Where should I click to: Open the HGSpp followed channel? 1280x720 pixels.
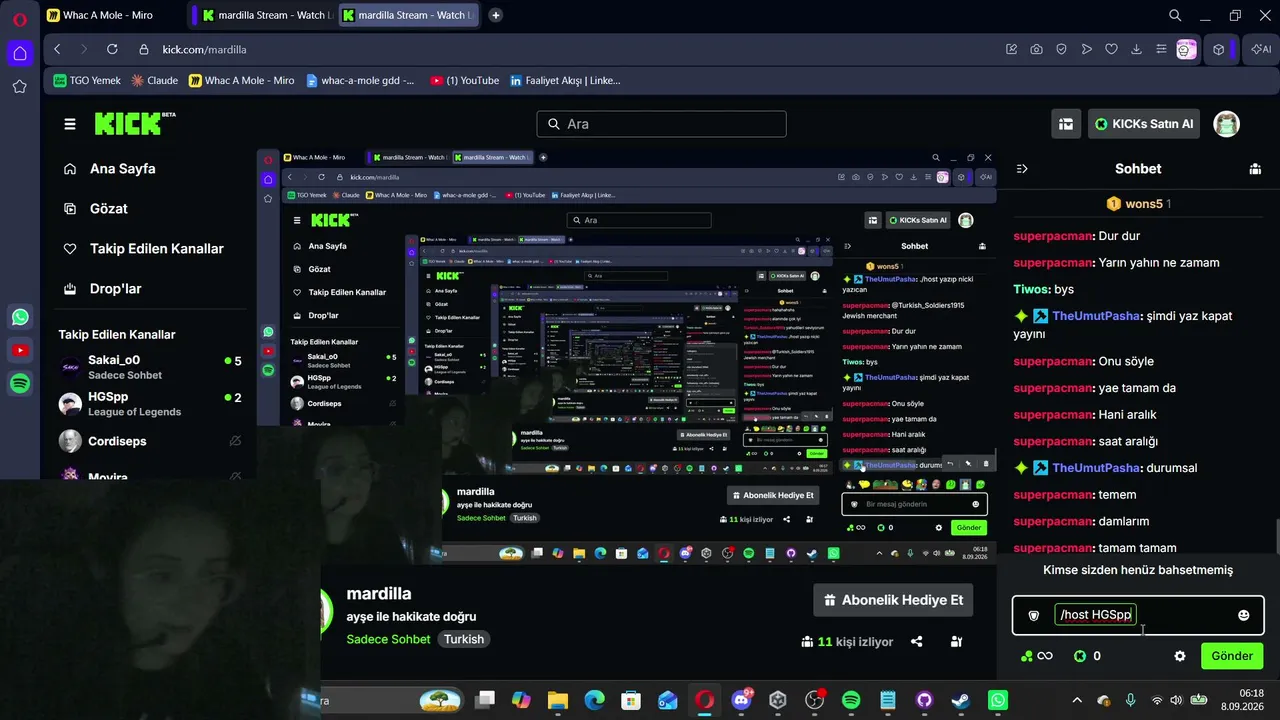(x=150, y=404)
